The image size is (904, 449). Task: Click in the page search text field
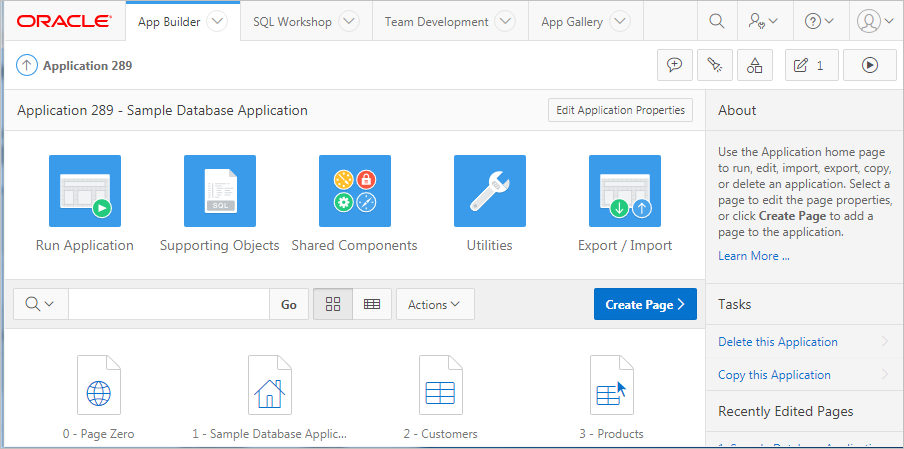168,304
